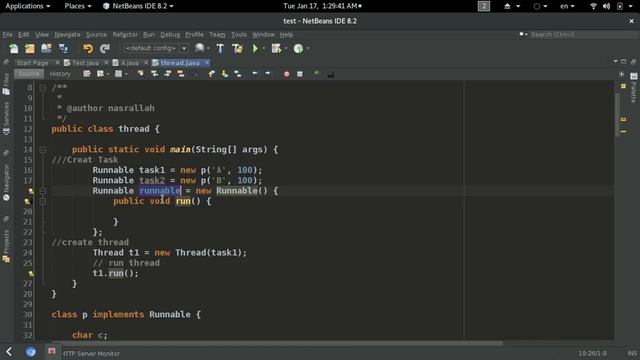Image resolution: width=640 pixels, height=360 pixels.
Task: Show opened documents list arrow
Action: [615, 62]
